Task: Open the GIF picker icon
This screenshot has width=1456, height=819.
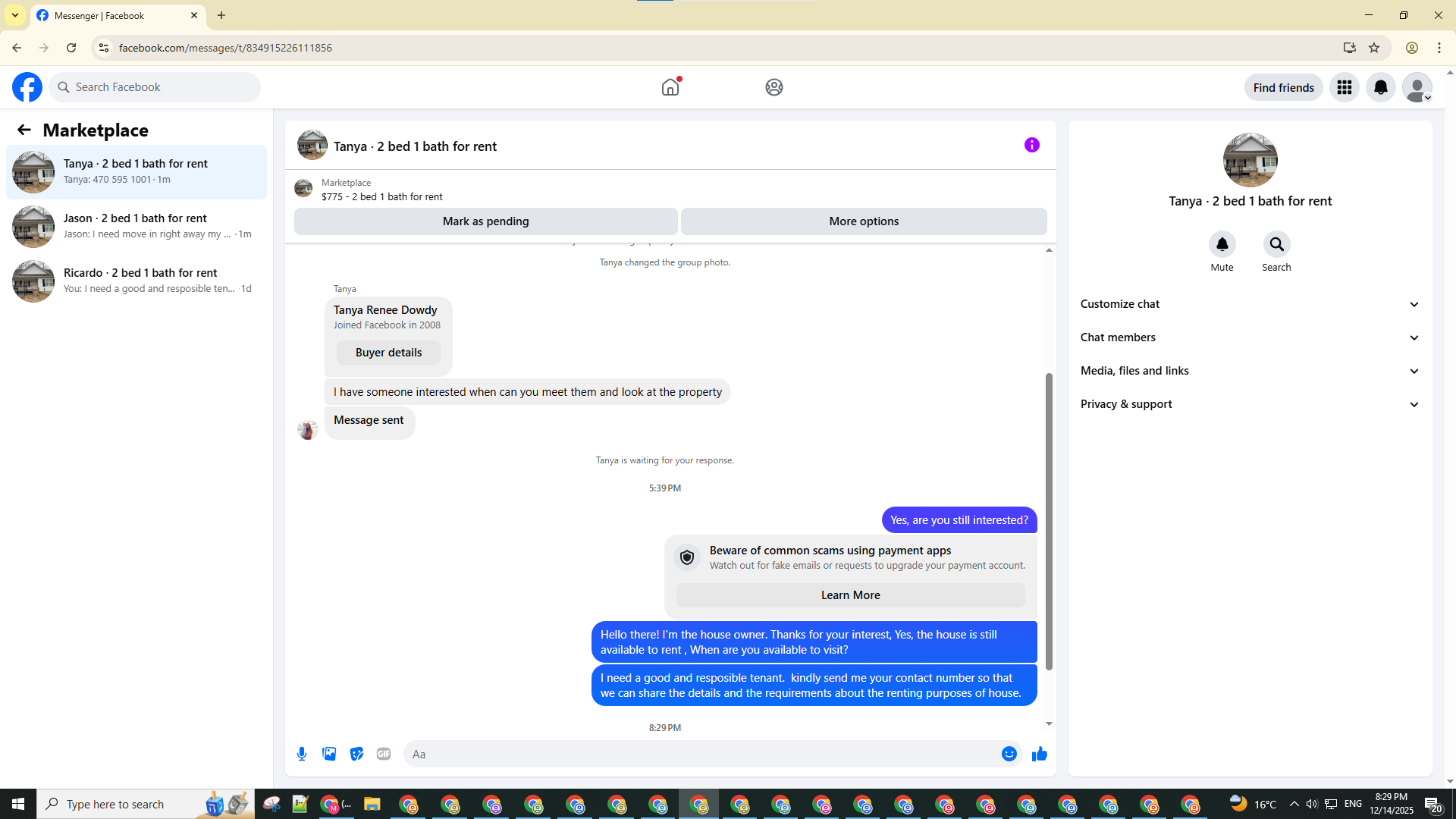Action: 384,754
